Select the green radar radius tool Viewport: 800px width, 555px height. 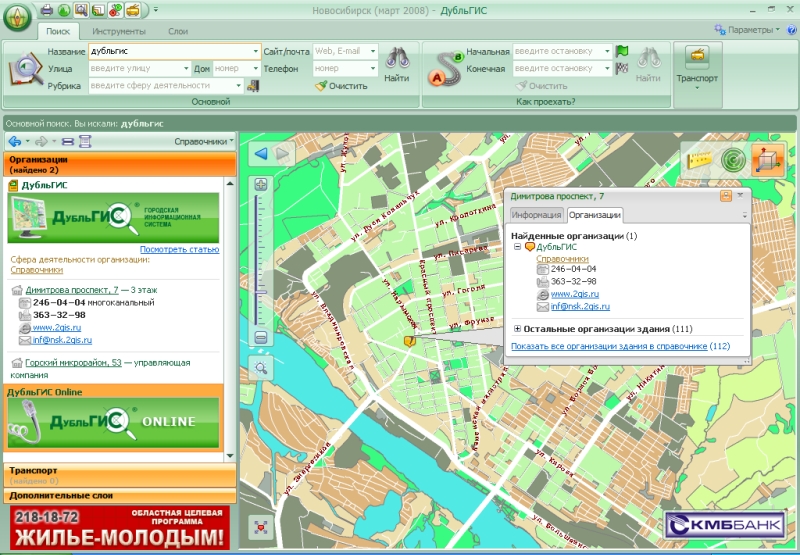coord(733,160)
